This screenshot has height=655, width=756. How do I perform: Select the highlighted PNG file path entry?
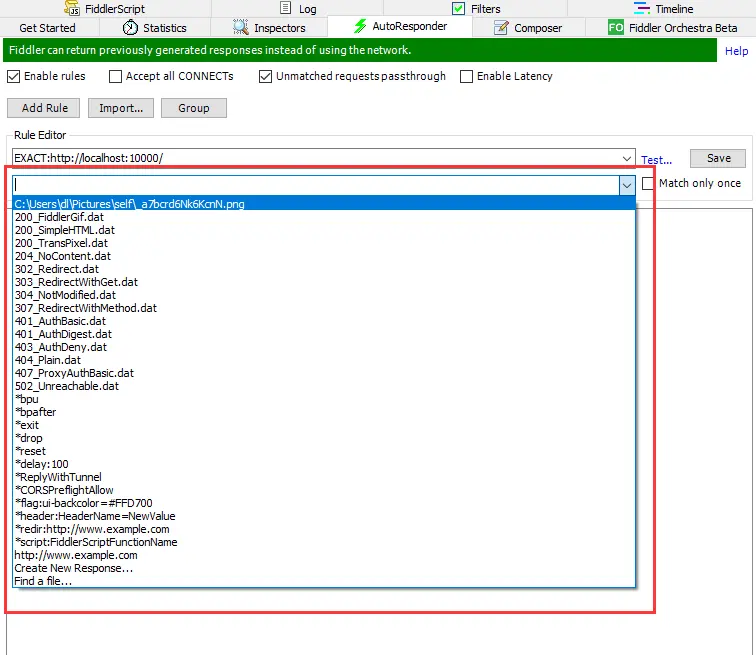click(324, 204)
